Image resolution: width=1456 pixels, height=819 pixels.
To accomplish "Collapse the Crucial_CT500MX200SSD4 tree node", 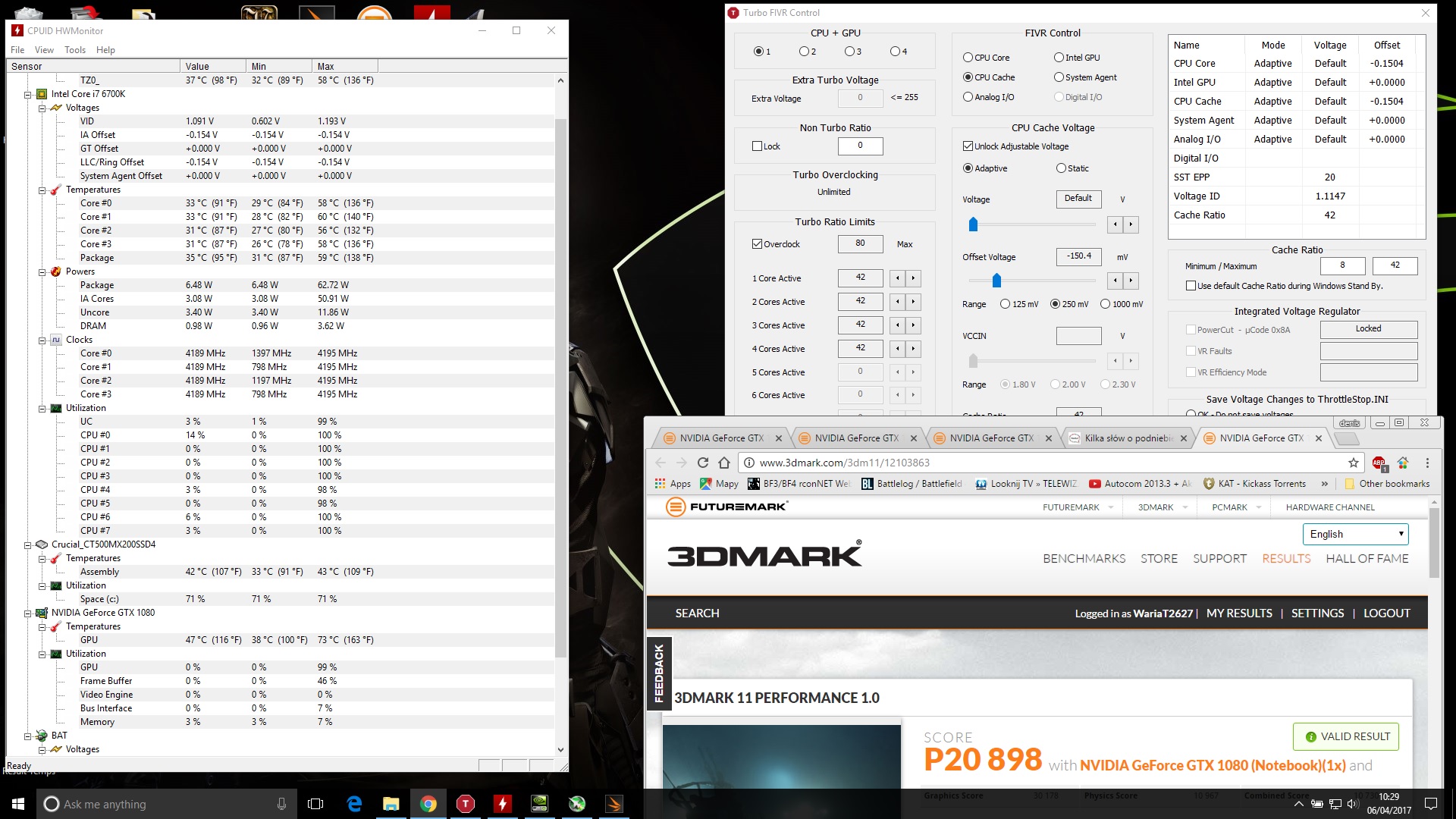I will (28, 545).
